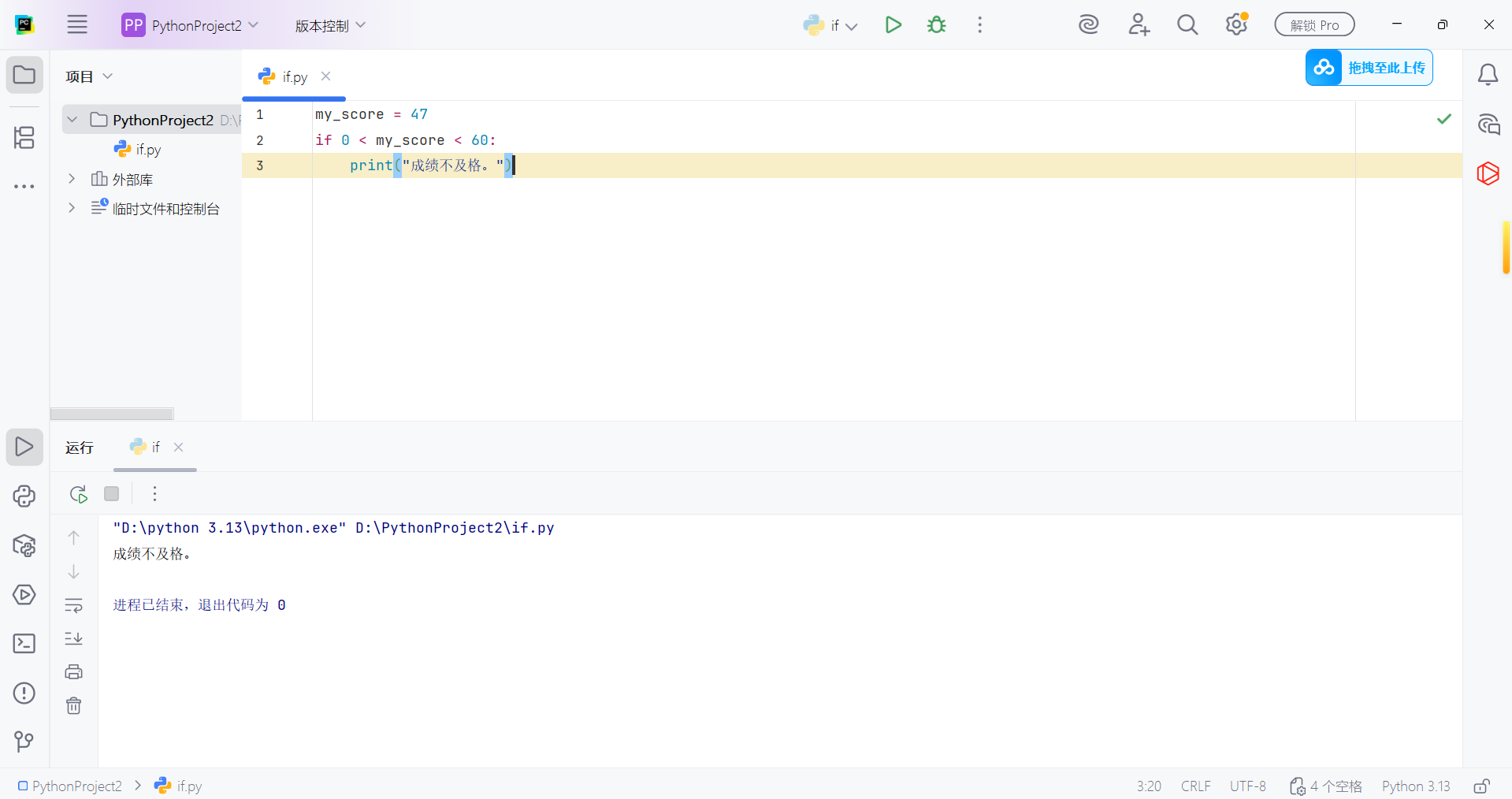Open Search Everywhere magnifier
Screen dimensions: 1512x799
(1187, 24)
